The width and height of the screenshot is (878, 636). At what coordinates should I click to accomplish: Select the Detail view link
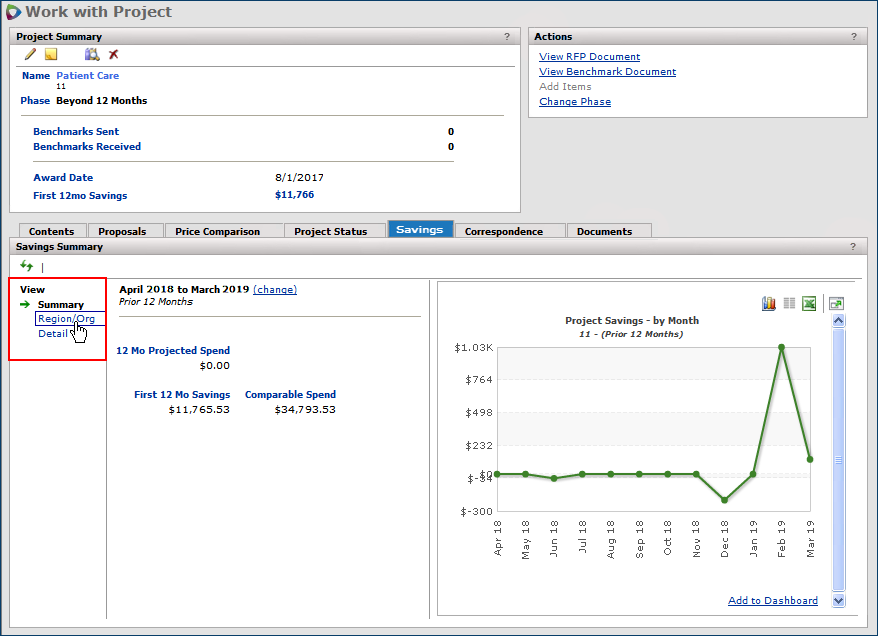[x=52, y=334]
